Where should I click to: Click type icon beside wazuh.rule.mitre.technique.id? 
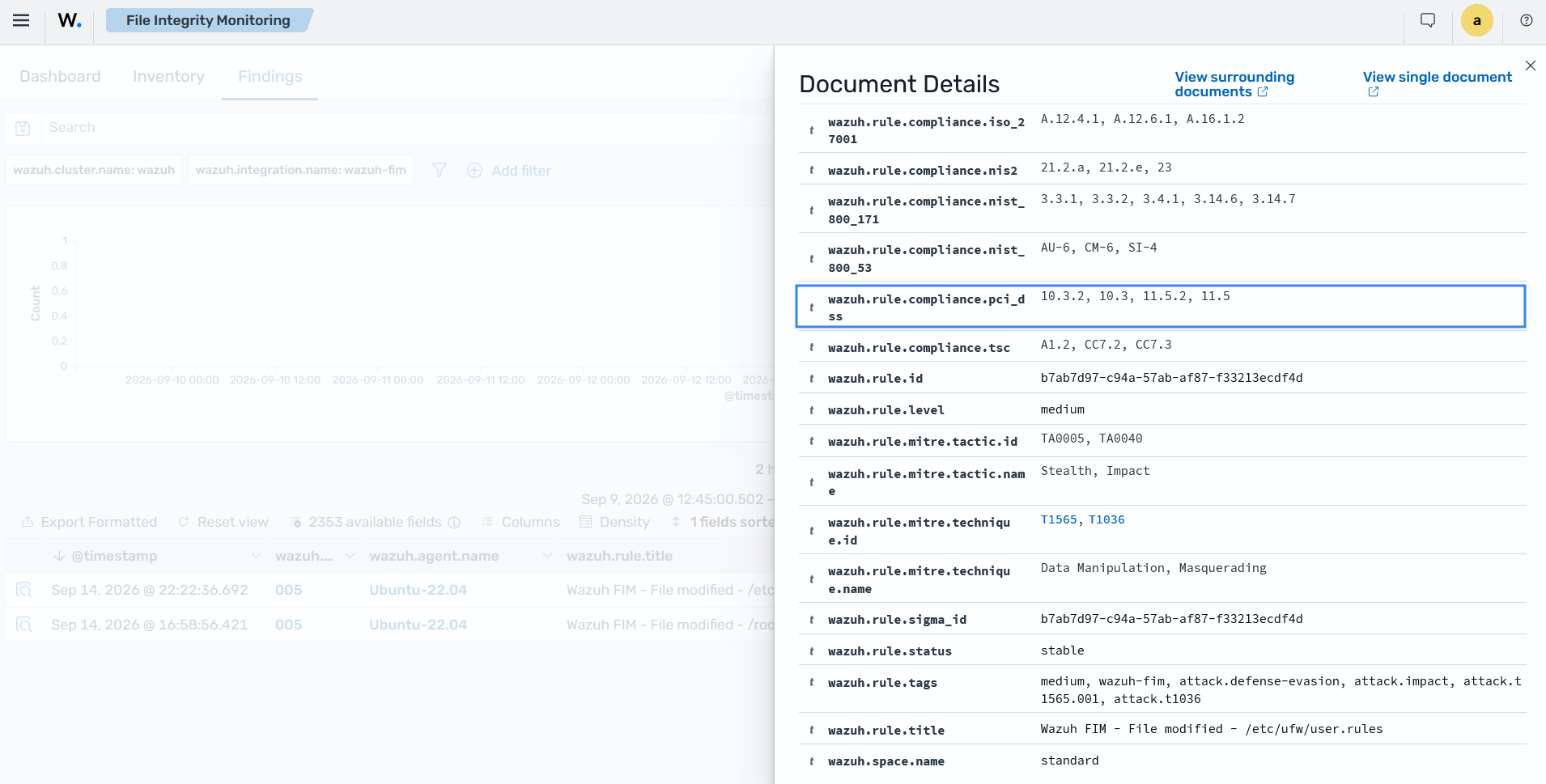pos(811,531)
